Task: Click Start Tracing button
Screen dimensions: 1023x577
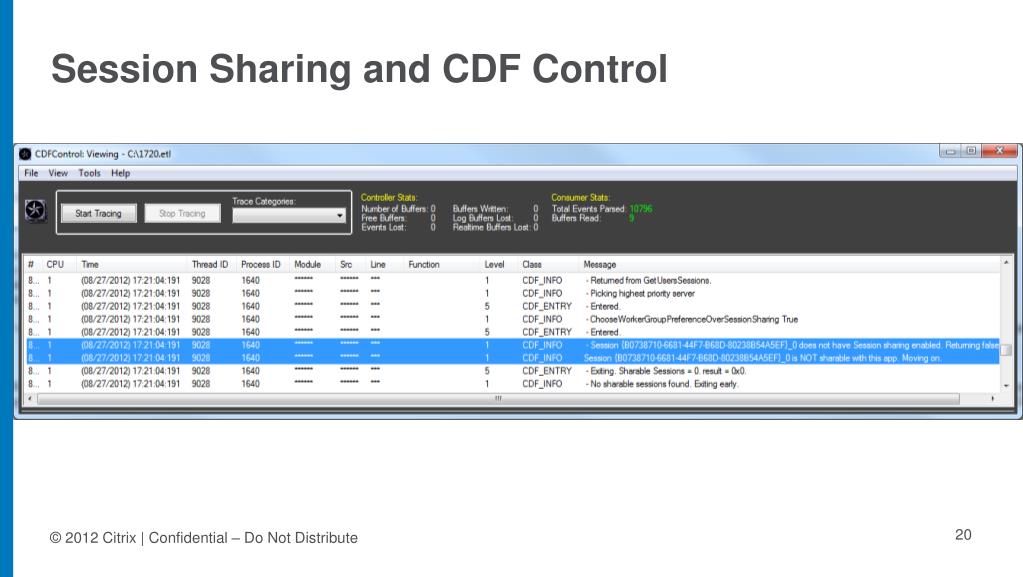Action: click(x=99, y=213)
